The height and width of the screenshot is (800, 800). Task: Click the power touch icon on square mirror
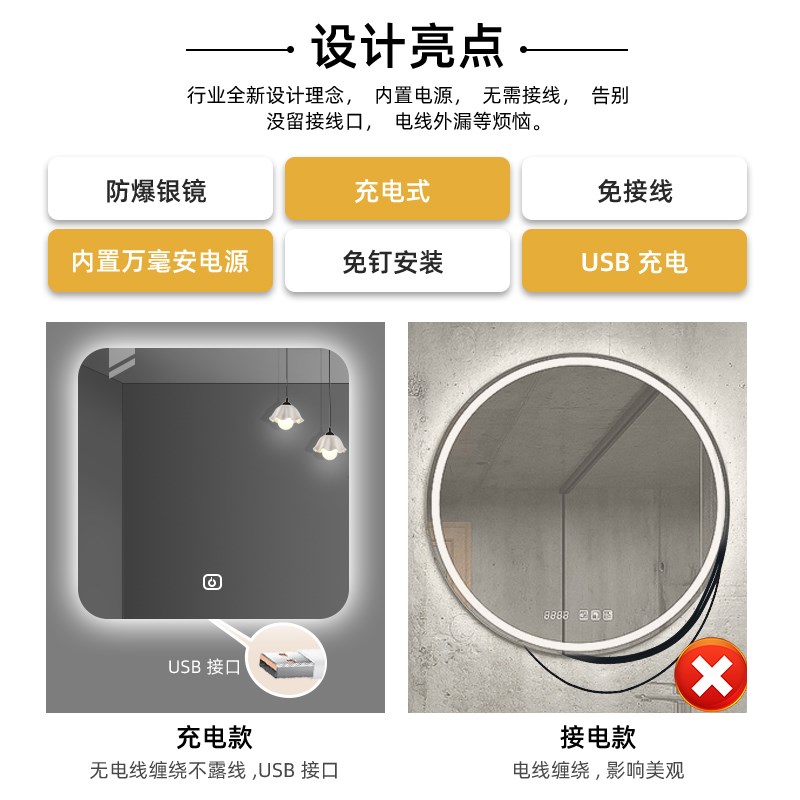tap(212, 582)
